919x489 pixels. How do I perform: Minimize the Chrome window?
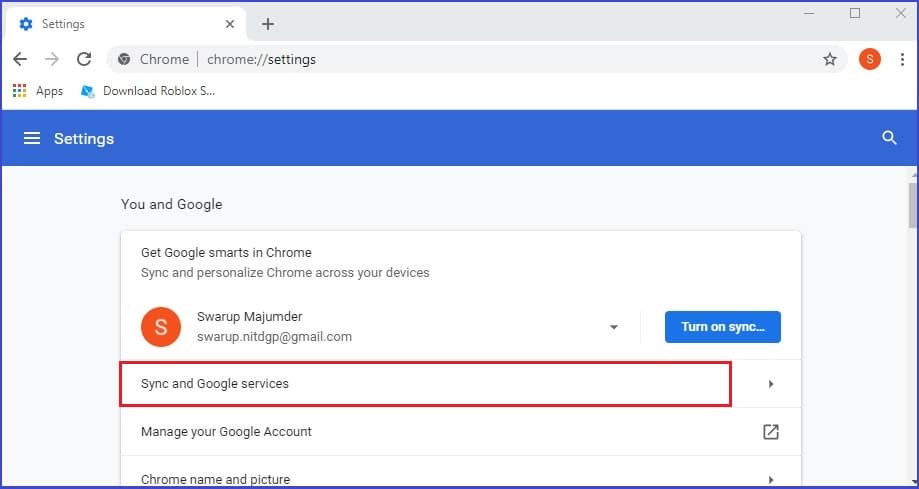click(809, 13)
